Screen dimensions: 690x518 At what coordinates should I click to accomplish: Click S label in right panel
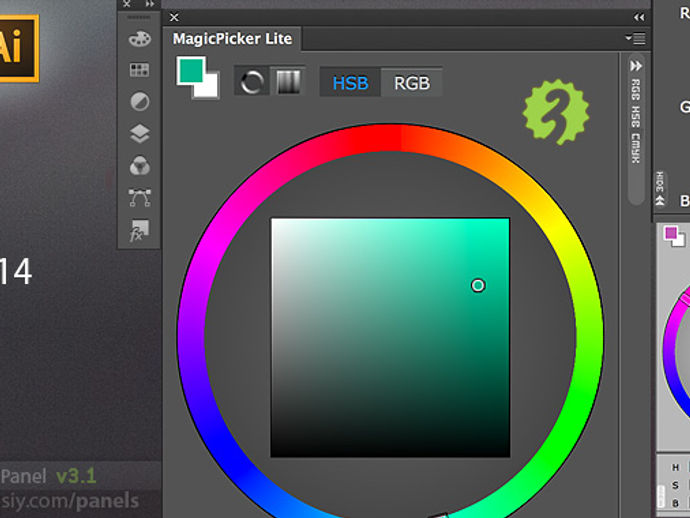675,485
